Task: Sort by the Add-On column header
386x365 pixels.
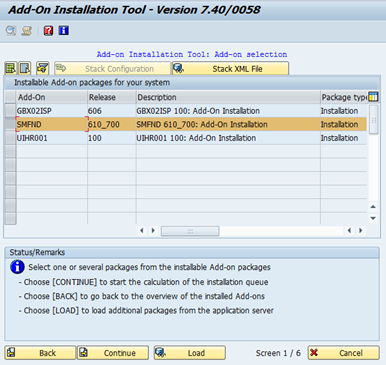Action: [x=52, y=97]
